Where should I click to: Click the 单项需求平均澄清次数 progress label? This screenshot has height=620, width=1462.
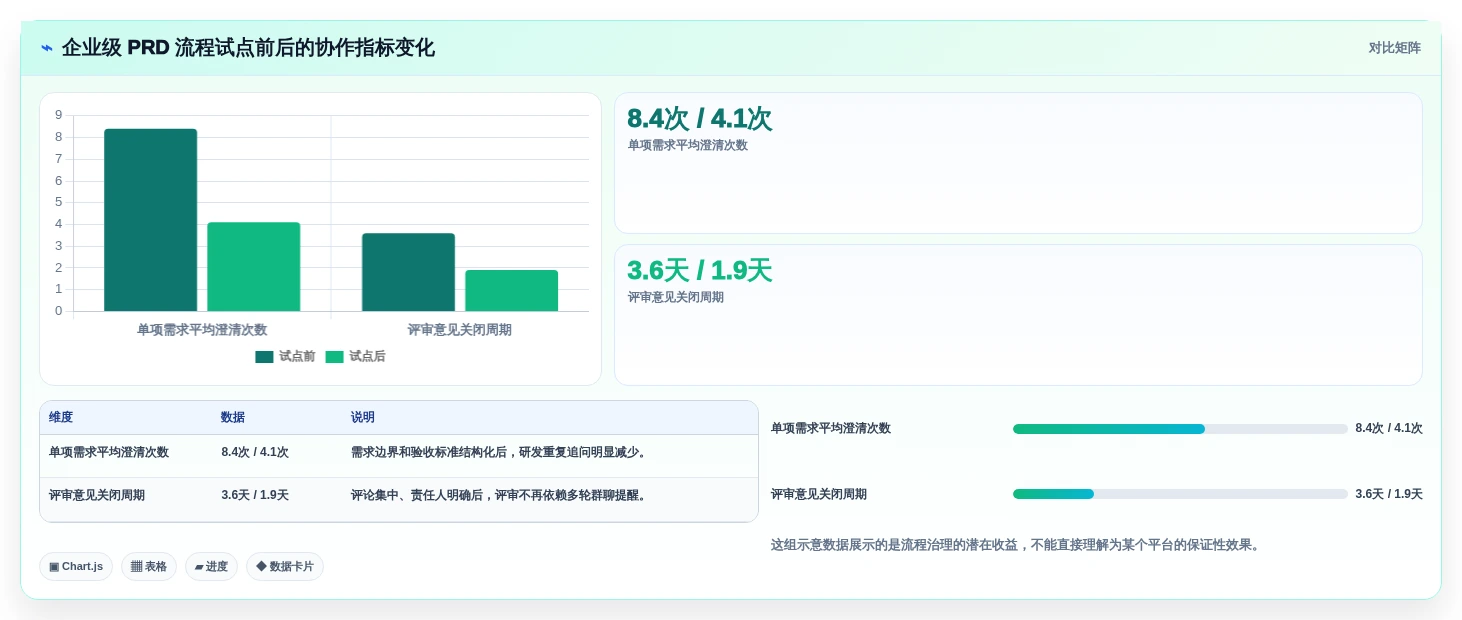coord(831,429)
